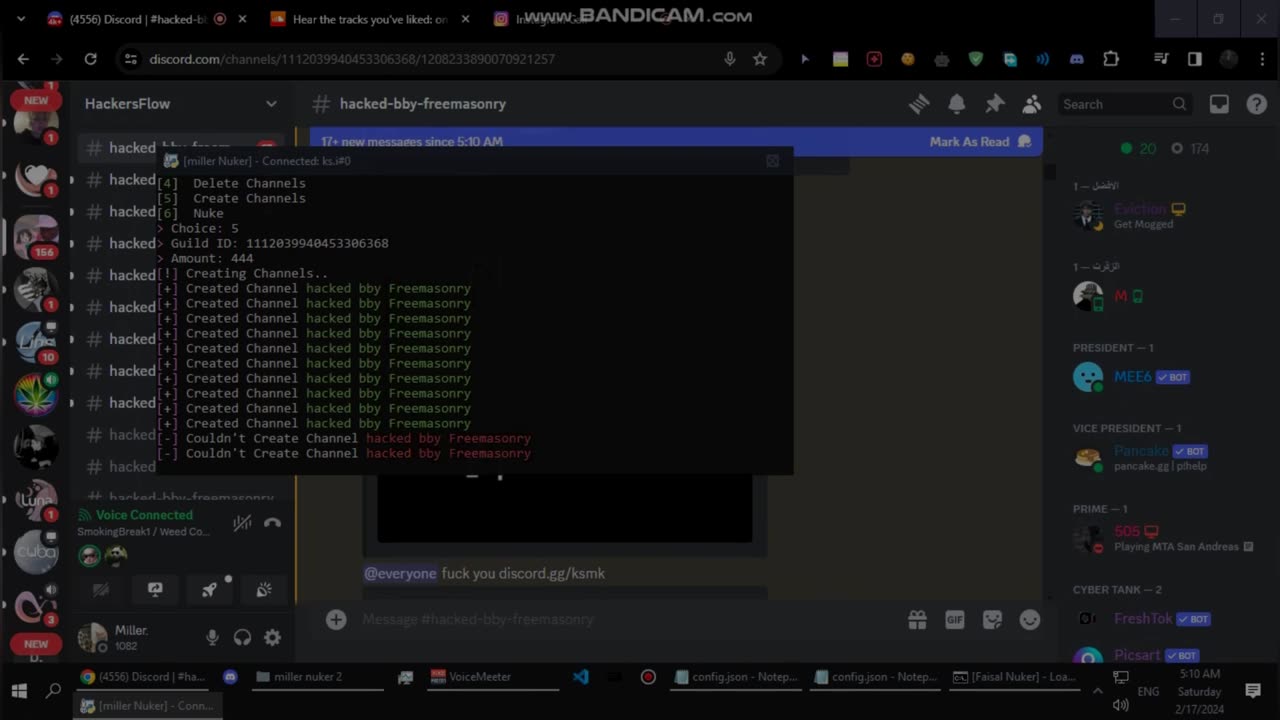Share your screen in voice panel
The image size is (1280, 720).
tap(155, 590)
